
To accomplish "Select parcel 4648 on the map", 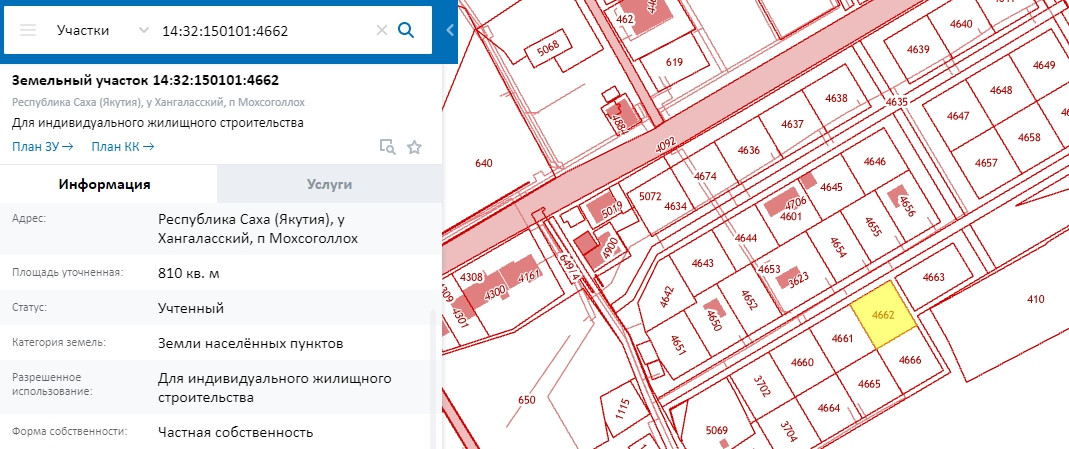I will coord(1001,90).
